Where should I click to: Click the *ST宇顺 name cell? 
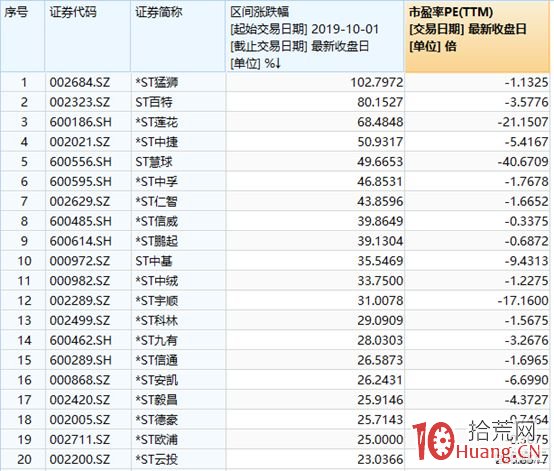point(157,301)
